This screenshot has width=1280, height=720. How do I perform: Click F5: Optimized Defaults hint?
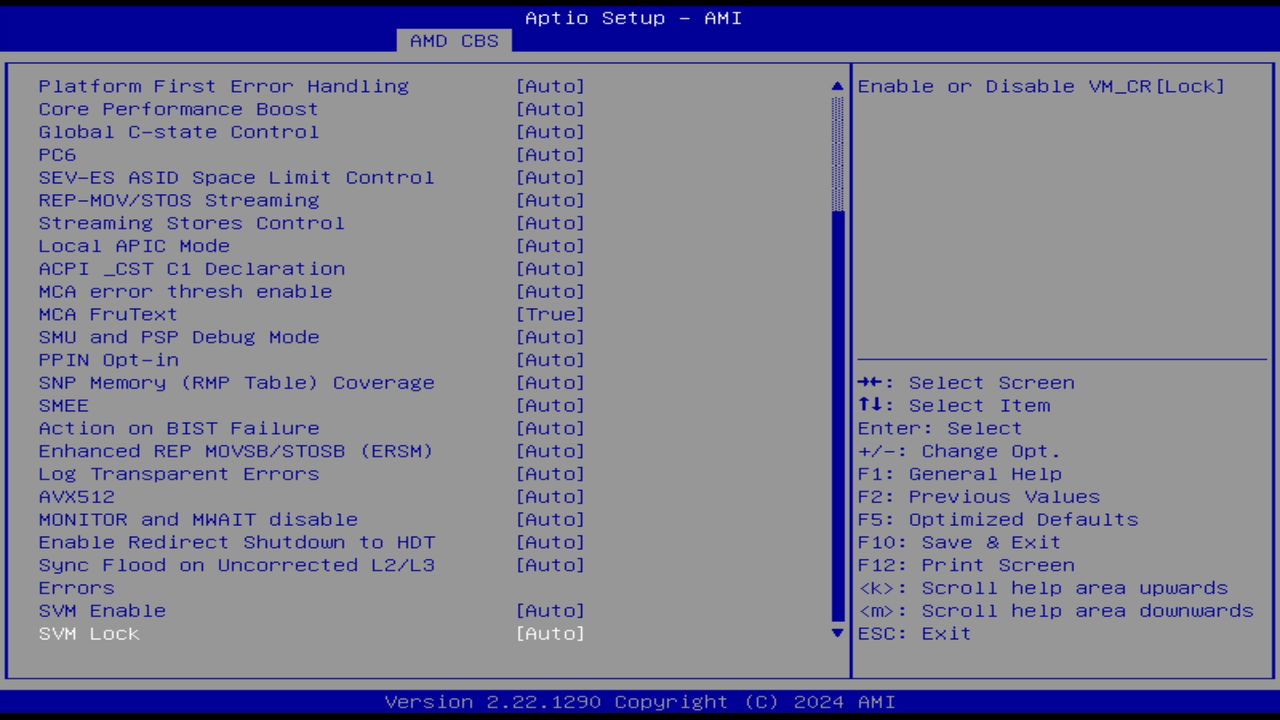click(998, 520)
